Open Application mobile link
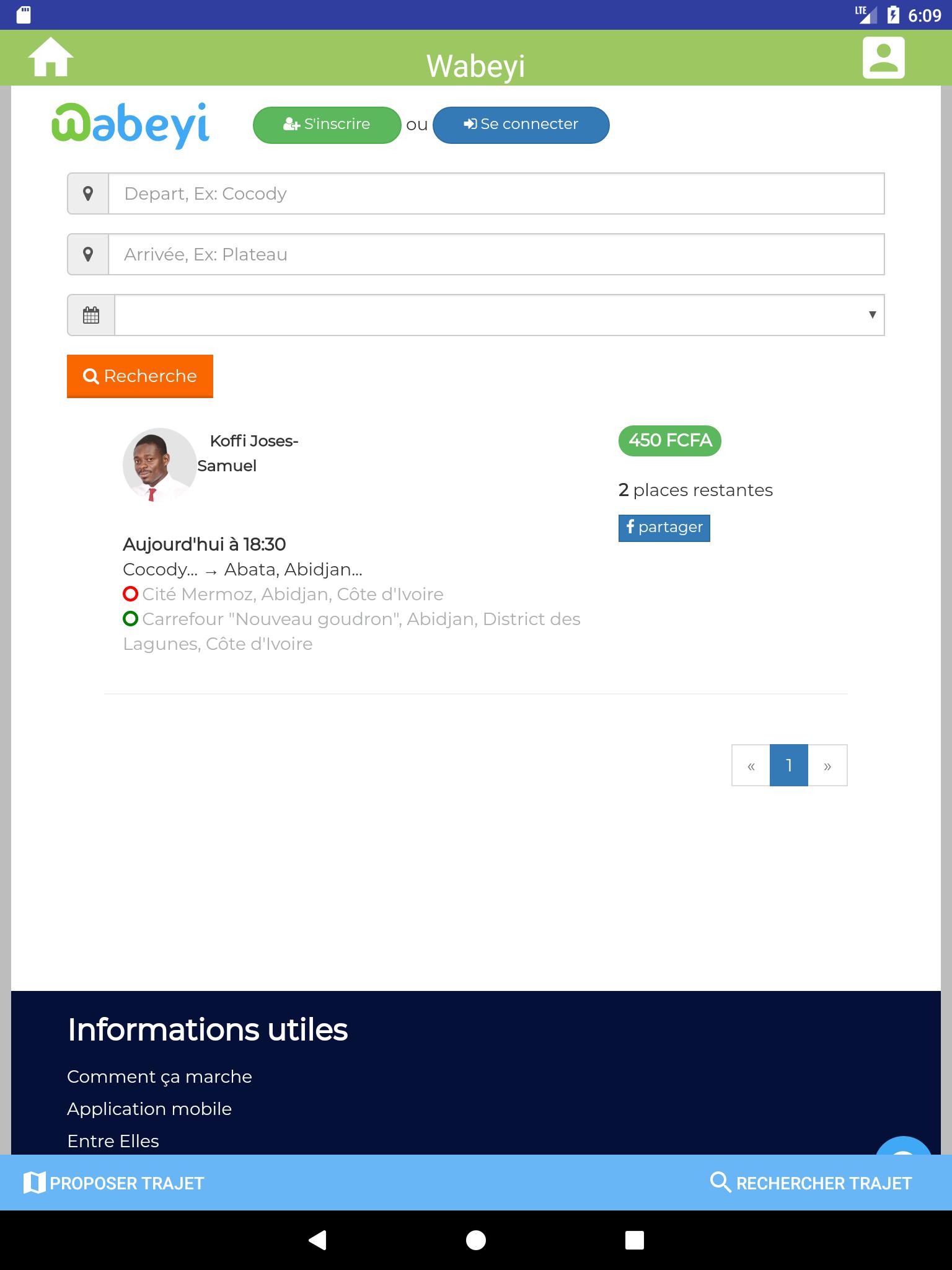Screen dimensions: 952x1270 [149, 1109]
